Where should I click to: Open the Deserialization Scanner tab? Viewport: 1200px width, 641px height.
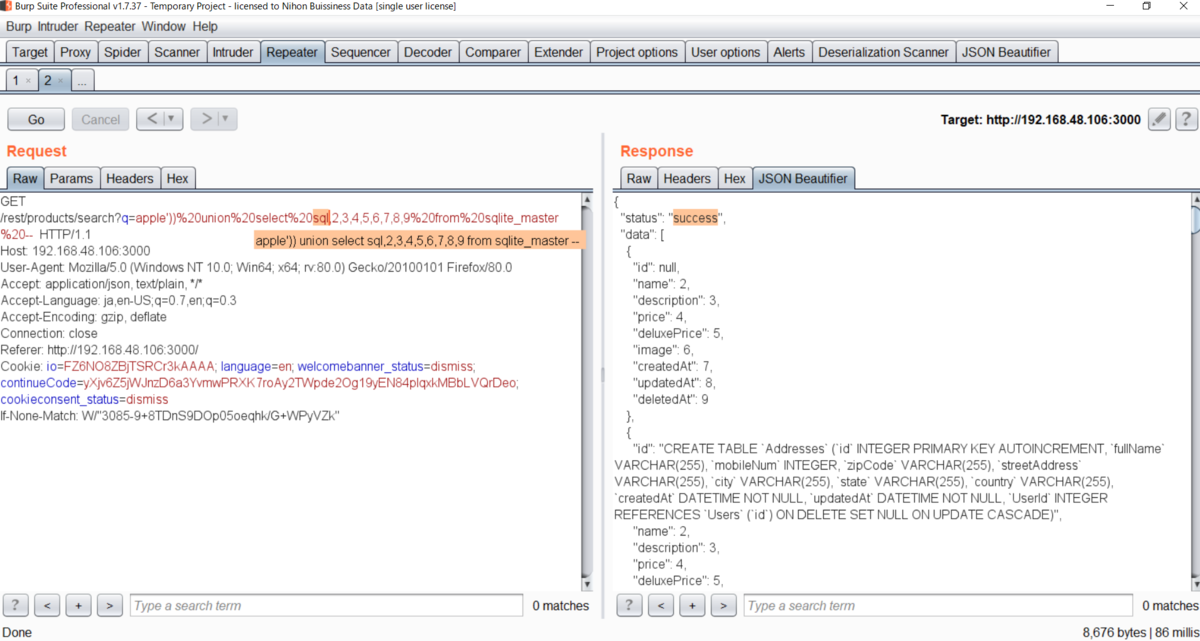pos(884,52)
